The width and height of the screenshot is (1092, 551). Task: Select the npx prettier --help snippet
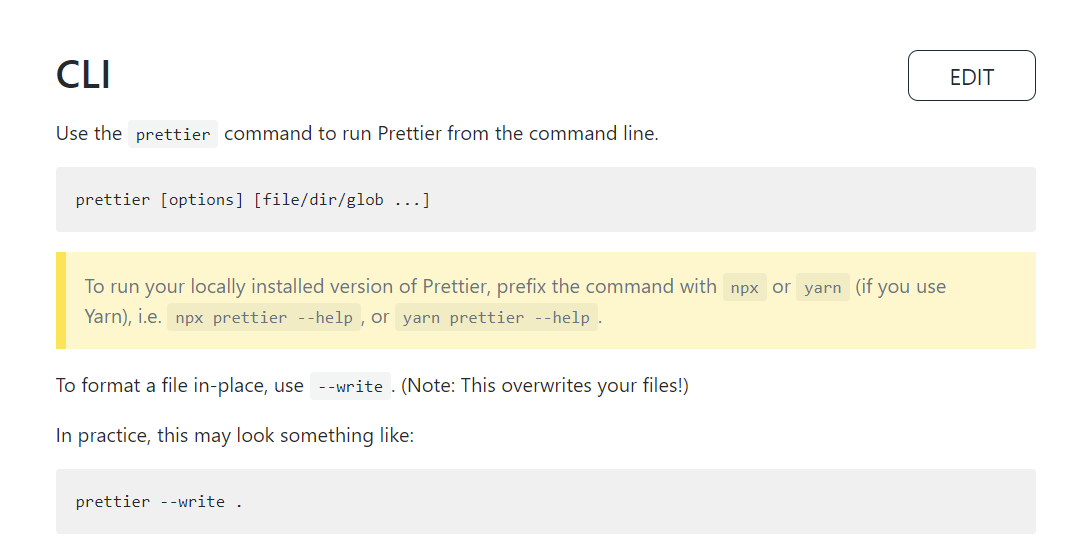264,317
